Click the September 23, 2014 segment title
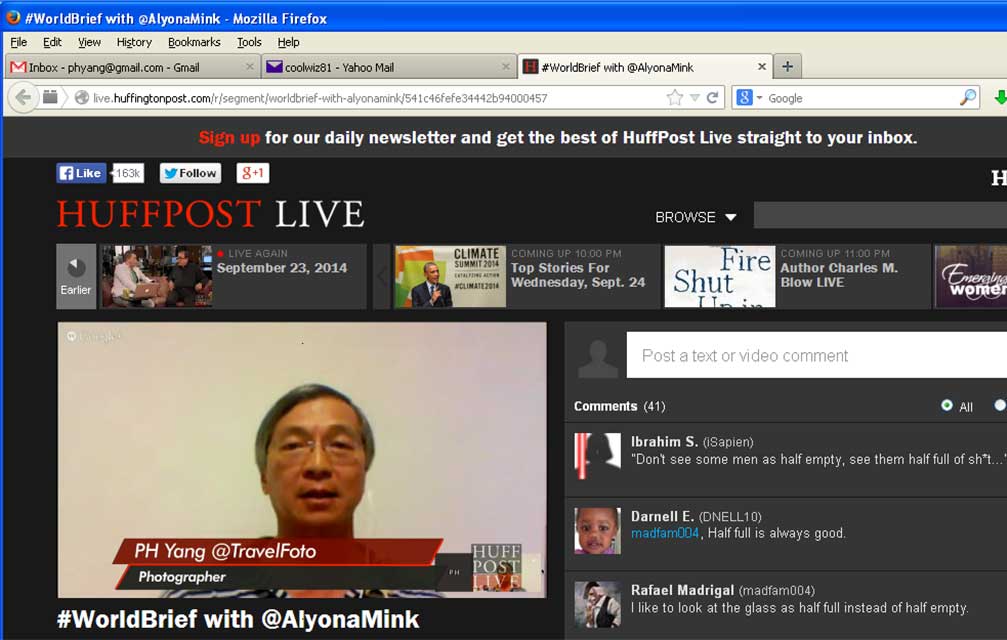 tap(281, 268)
